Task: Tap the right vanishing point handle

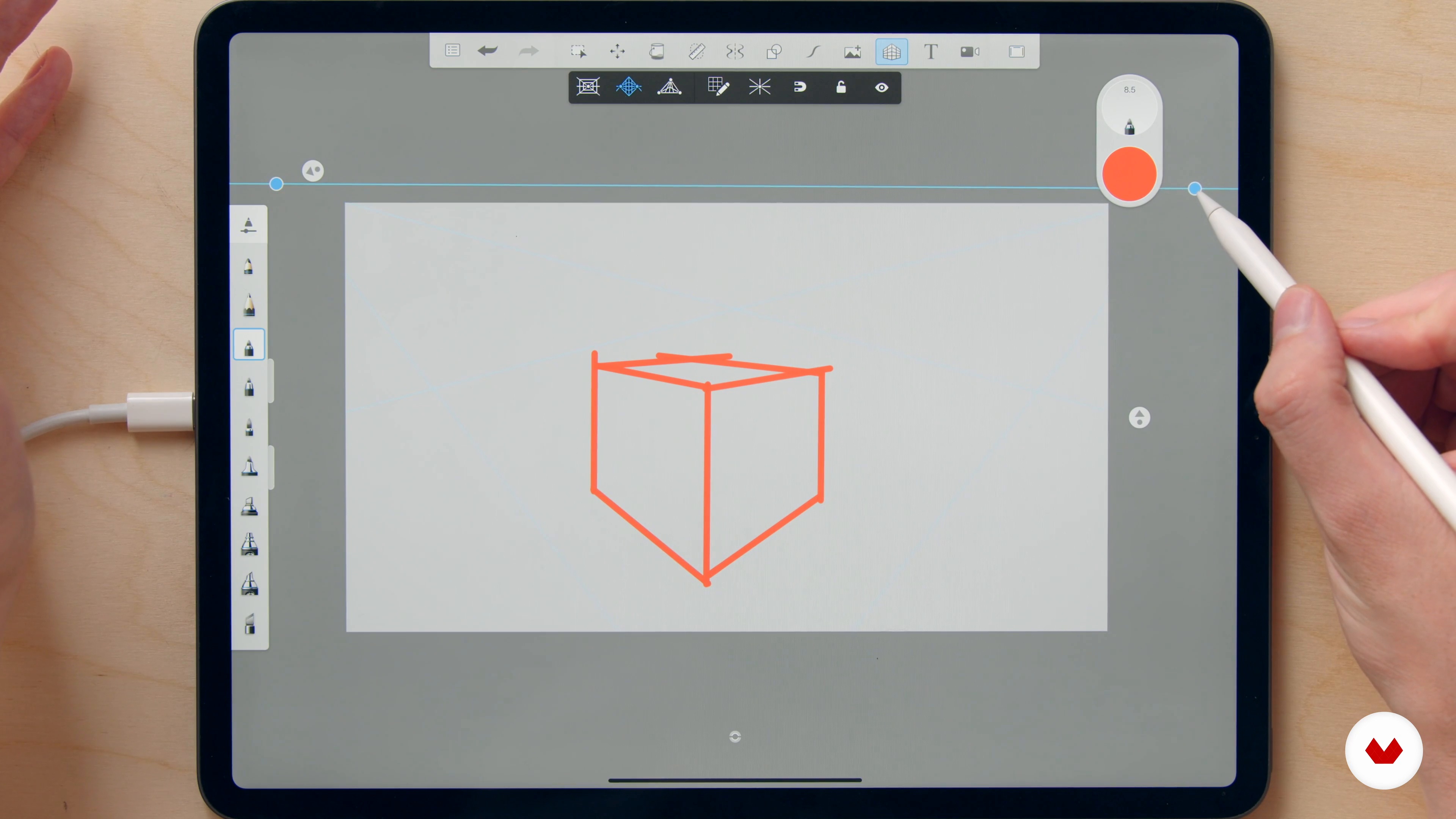Action: [1194, 188]
